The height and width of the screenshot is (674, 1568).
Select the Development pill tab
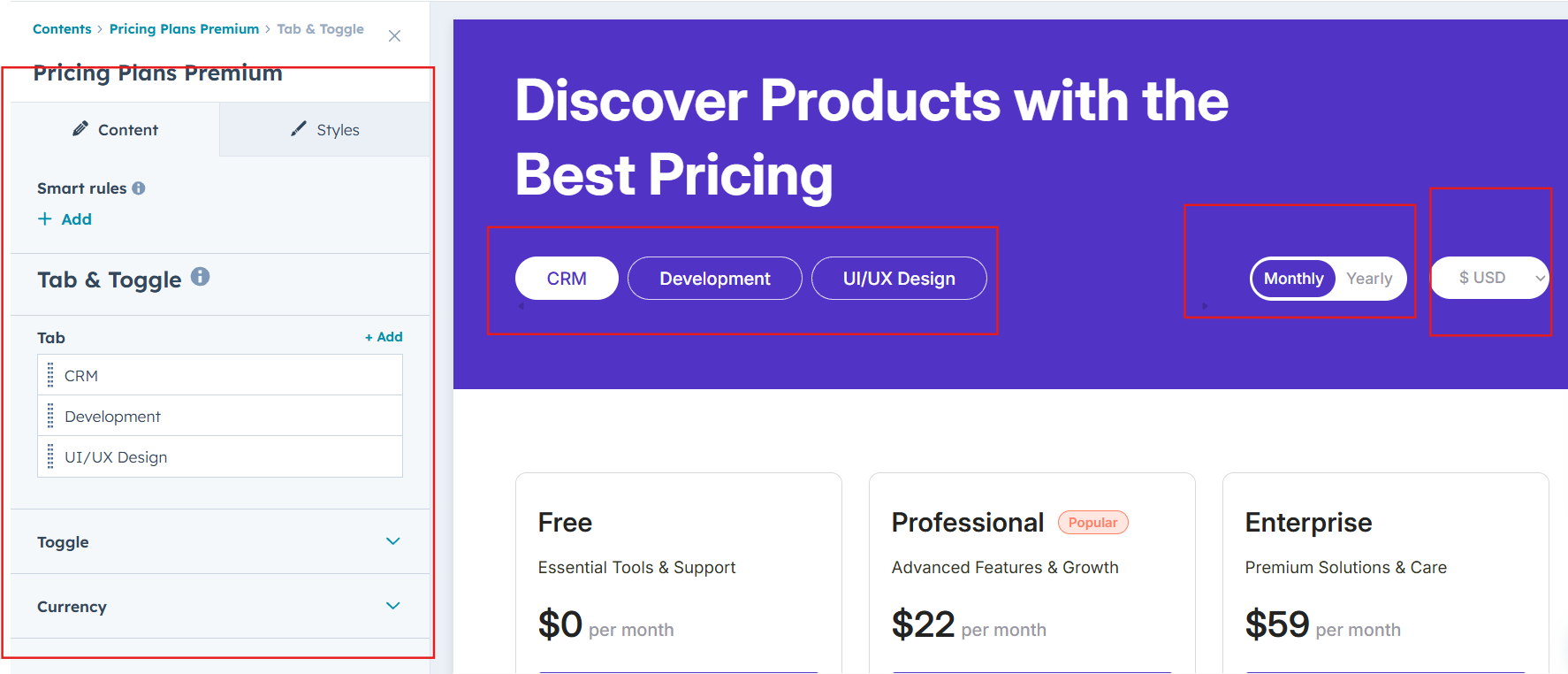(715, 279)
